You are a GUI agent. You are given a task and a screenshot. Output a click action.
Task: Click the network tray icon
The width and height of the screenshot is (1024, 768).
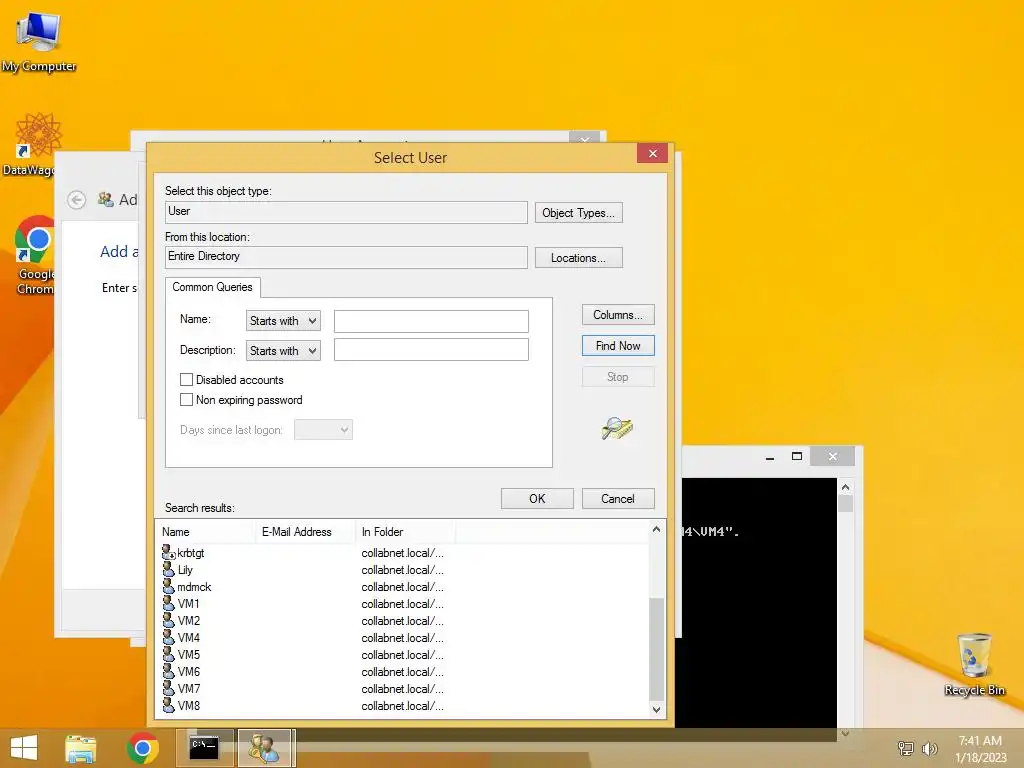906,748
